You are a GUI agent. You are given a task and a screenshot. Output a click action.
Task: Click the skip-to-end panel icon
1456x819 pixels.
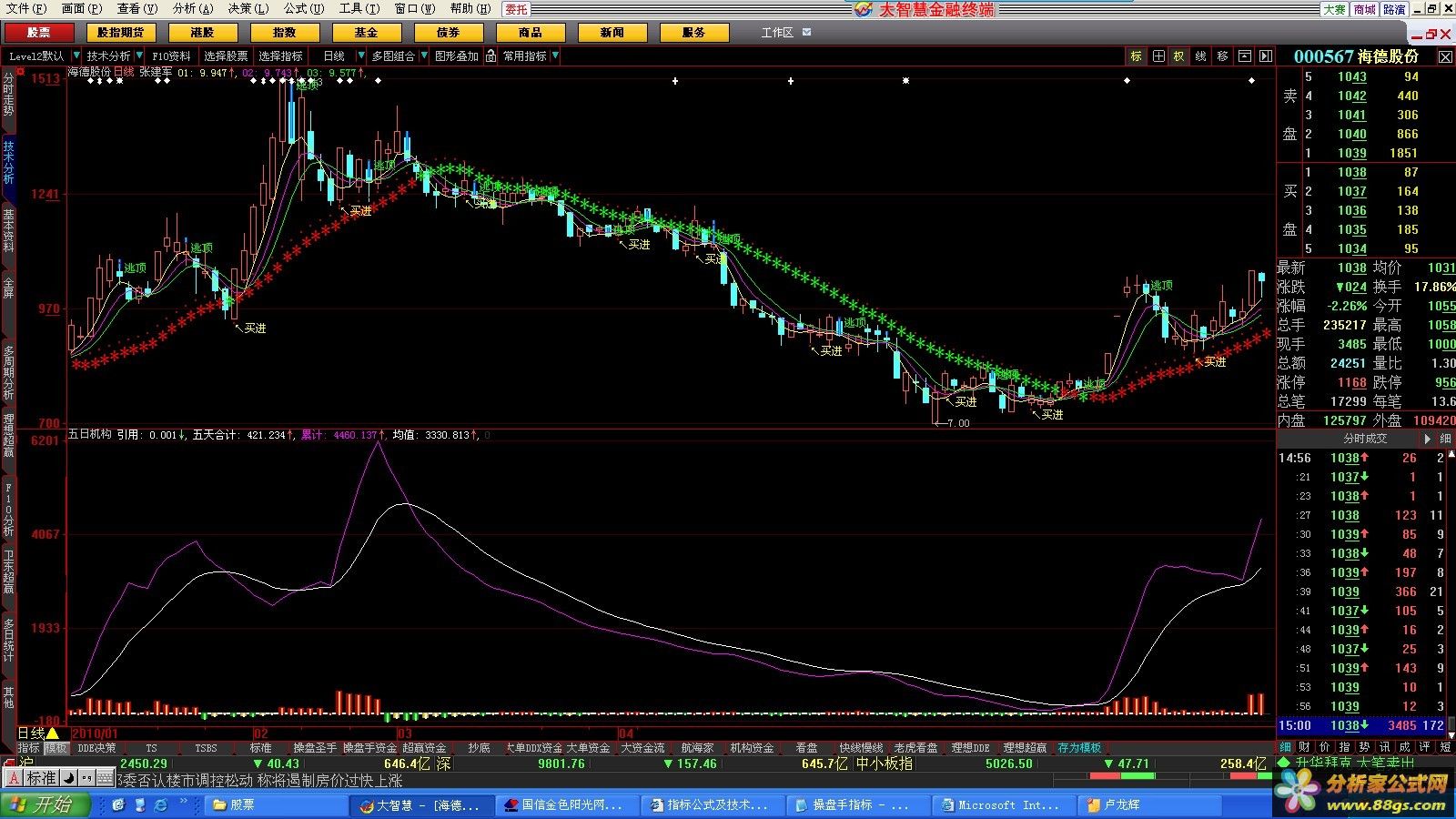1265,56
